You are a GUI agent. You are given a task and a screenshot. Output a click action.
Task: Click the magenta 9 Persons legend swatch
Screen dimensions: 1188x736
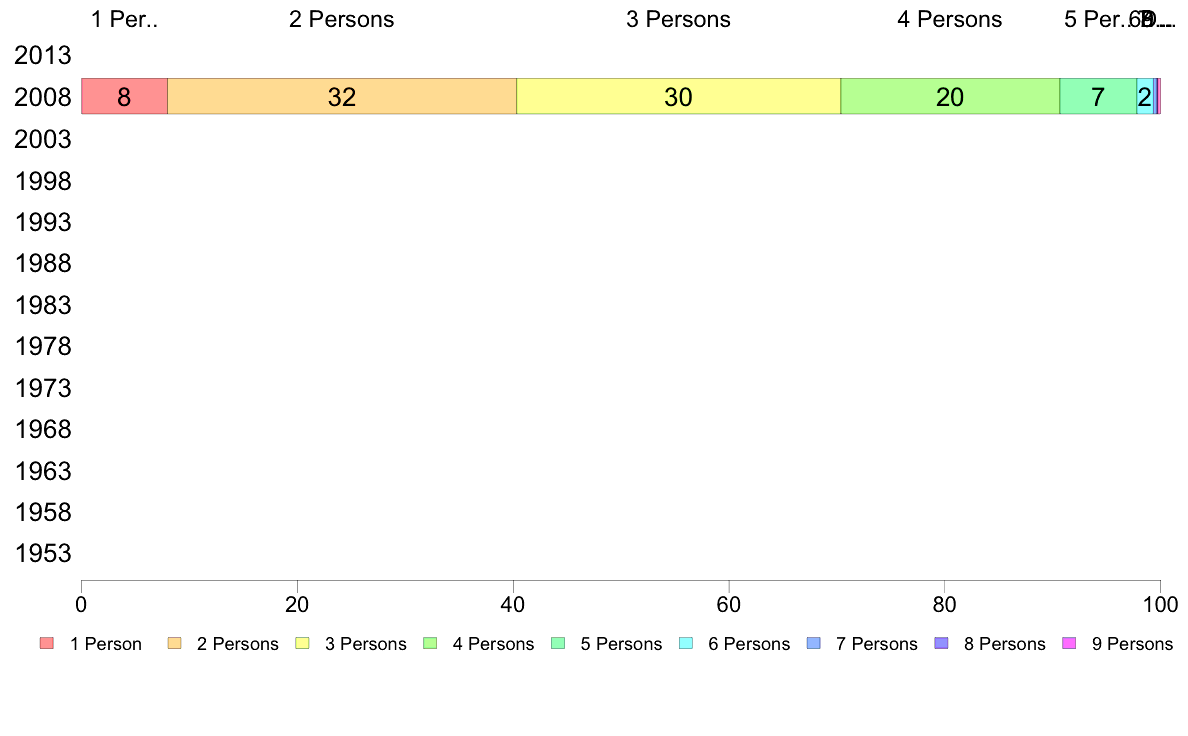click(x=1069, y=644)
